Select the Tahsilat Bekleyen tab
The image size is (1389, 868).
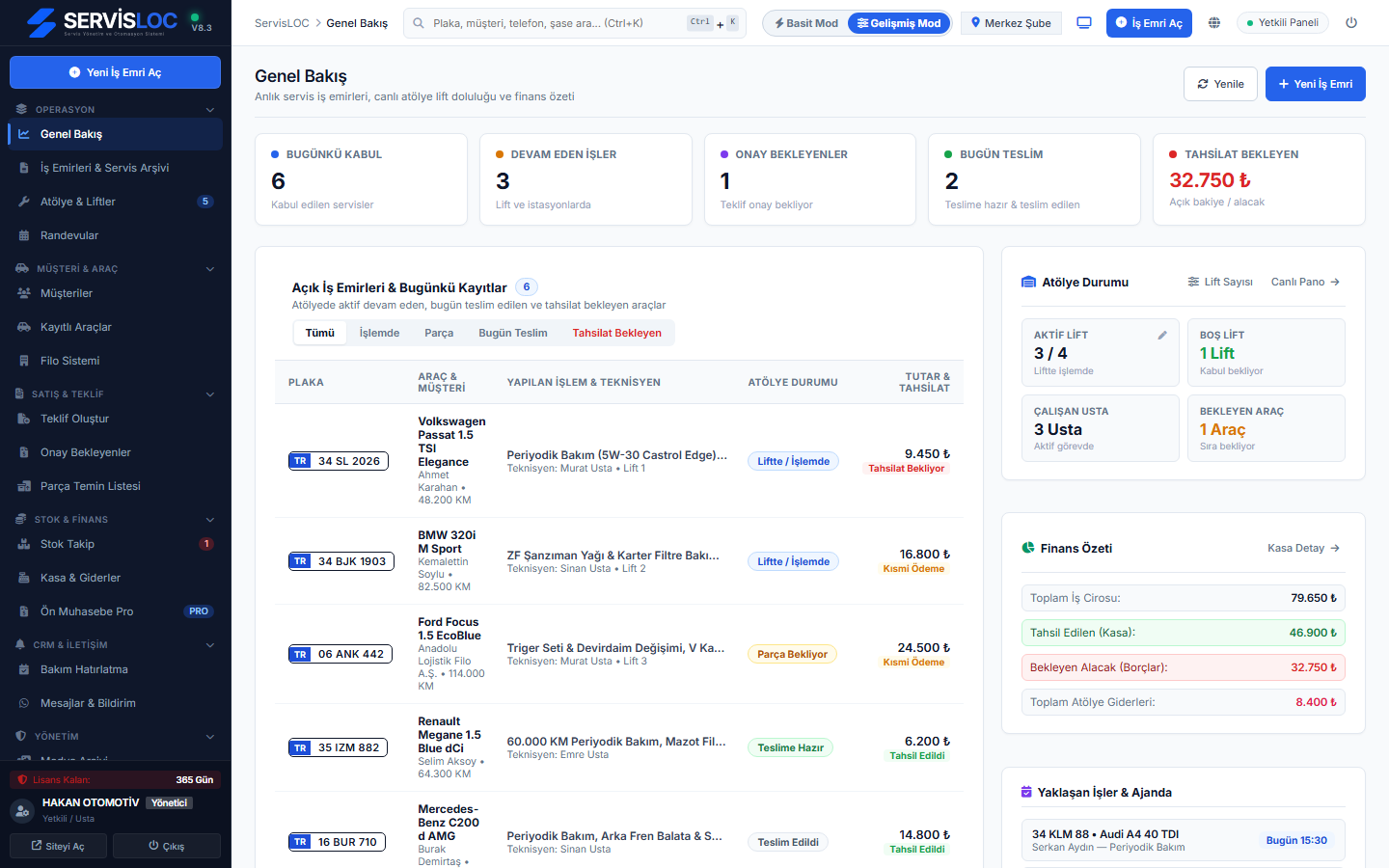(617, 333)
